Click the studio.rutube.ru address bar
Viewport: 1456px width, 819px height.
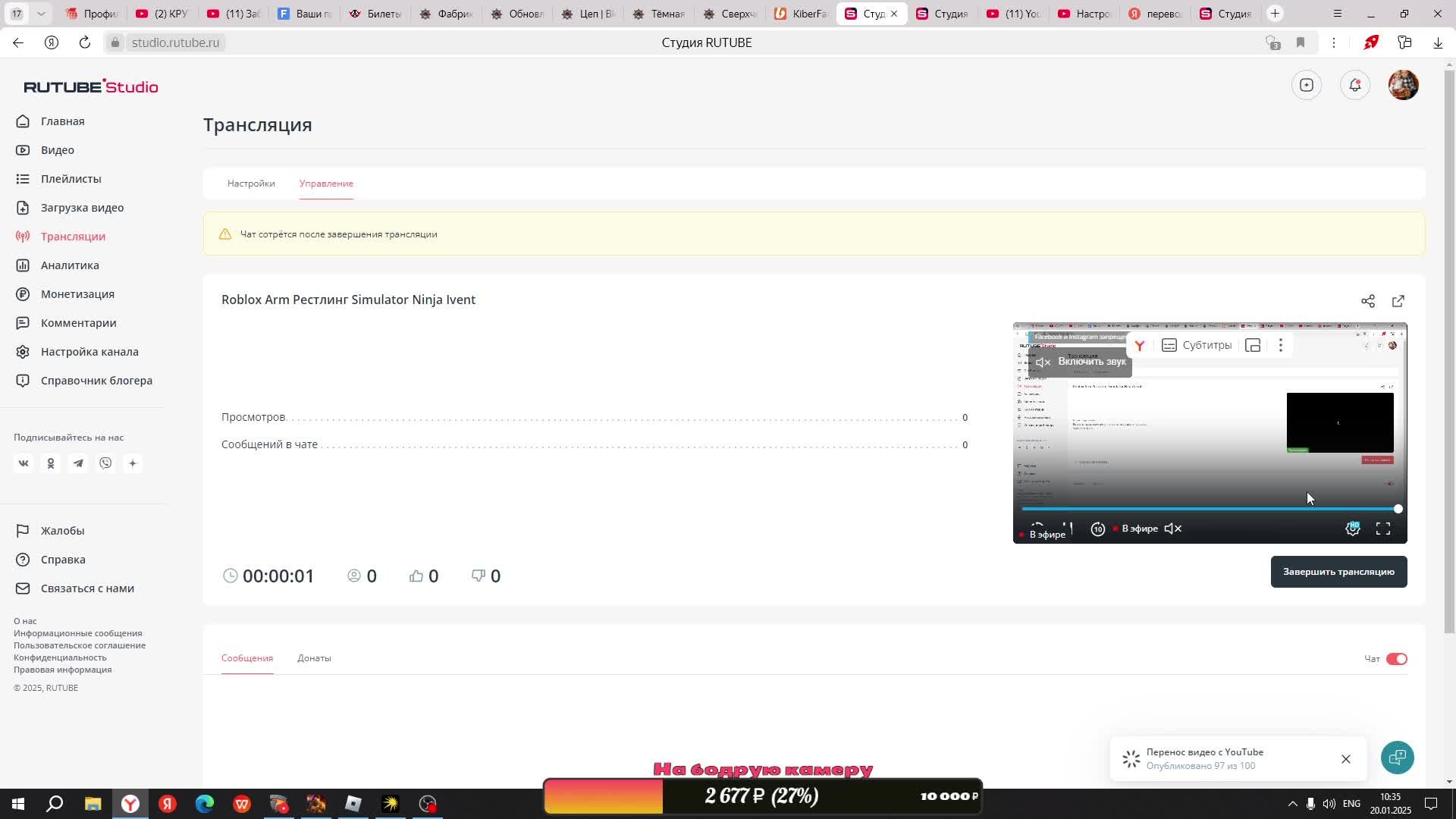coord(176,42)
